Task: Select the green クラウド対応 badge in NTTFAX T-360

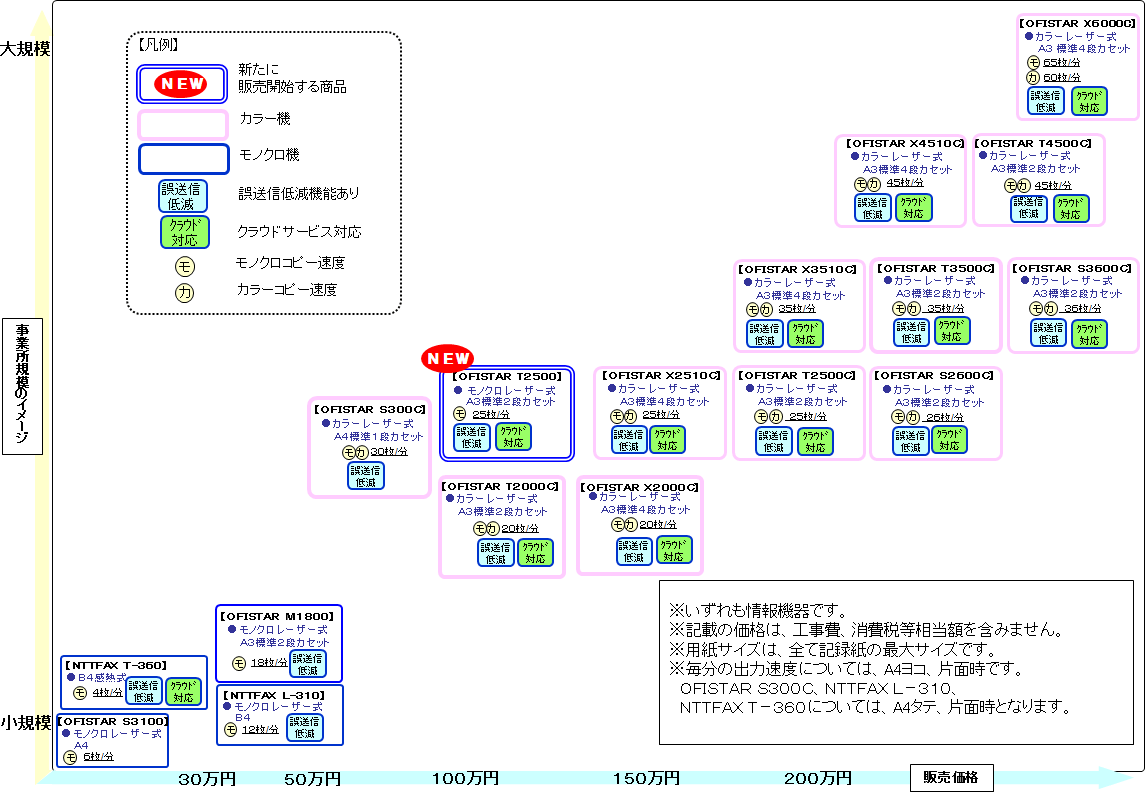Action: (x=183, y=691)
